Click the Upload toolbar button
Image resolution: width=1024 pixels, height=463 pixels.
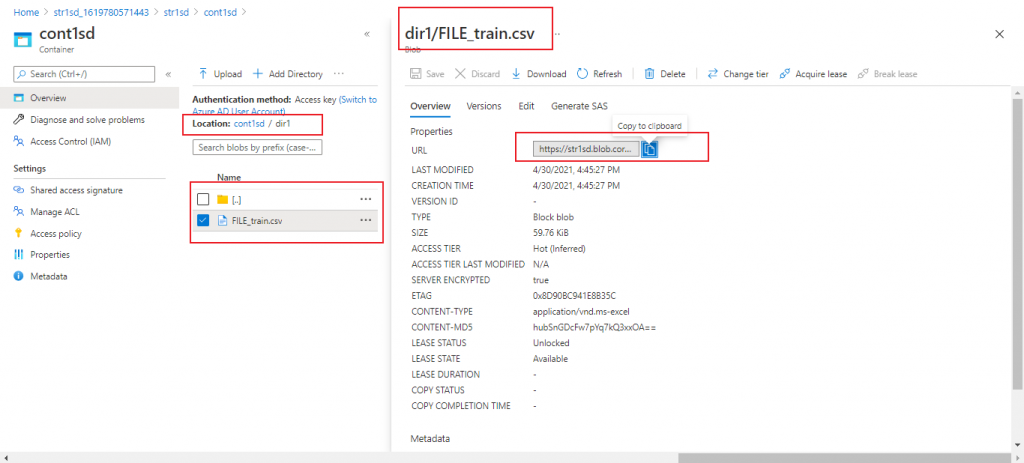[x=220, y=74]
